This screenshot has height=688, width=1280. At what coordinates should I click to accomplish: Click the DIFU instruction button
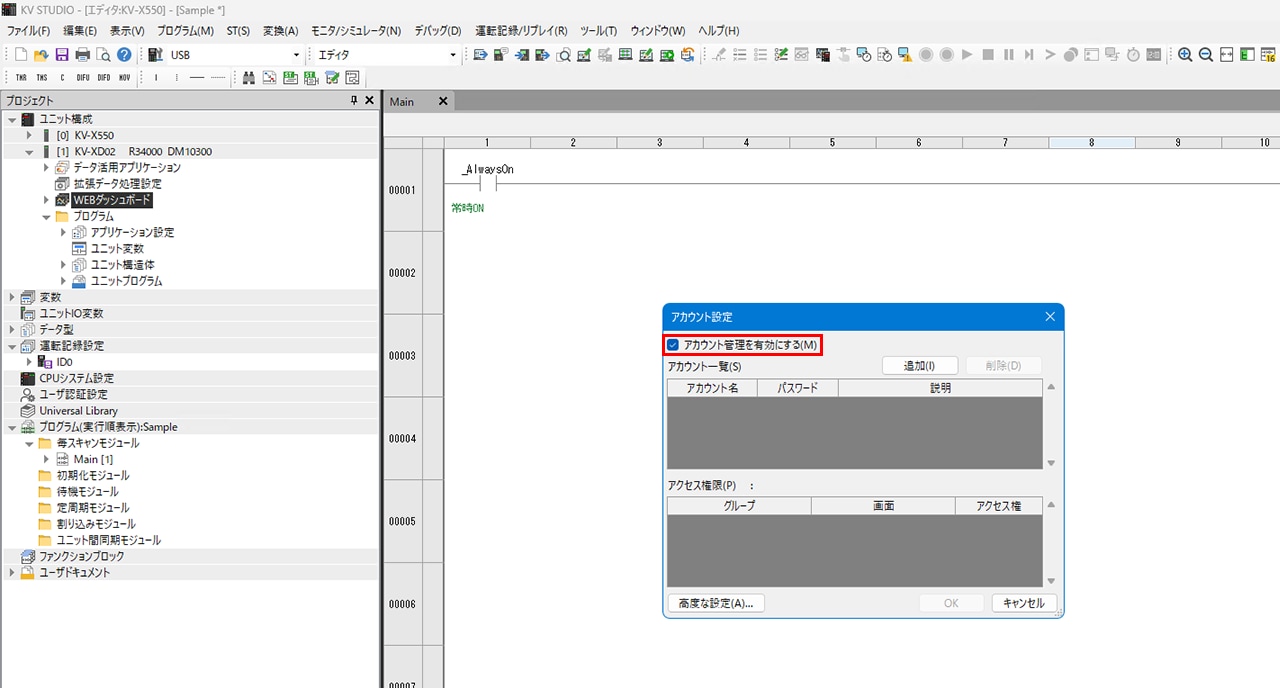(x=83, y=78)
